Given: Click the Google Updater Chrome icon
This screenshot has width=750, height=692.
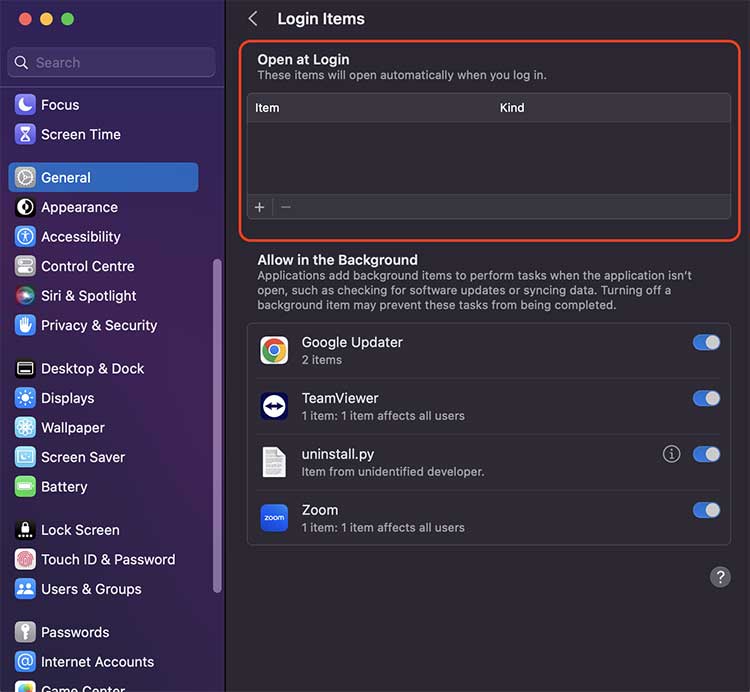Looking at the screenshot, I should (274, 350).
